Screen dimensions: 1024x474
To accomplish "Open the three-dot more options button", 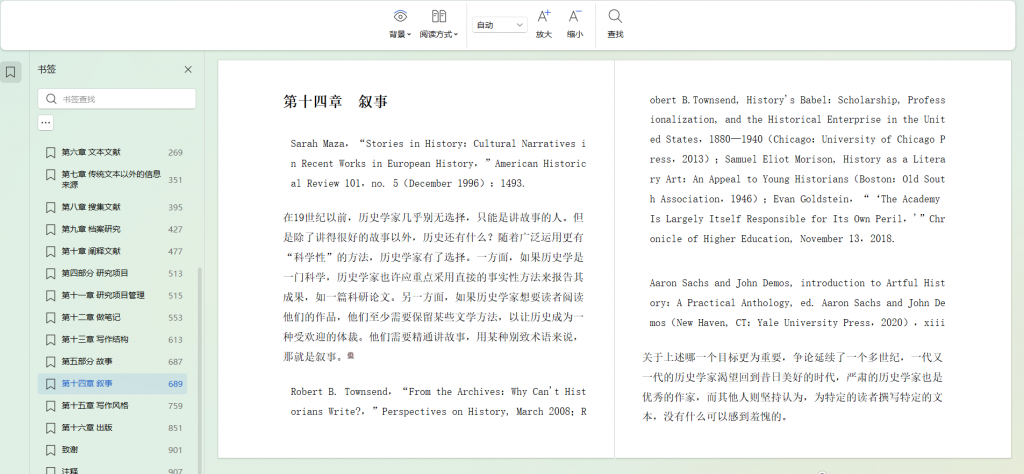I will [45, 122].
